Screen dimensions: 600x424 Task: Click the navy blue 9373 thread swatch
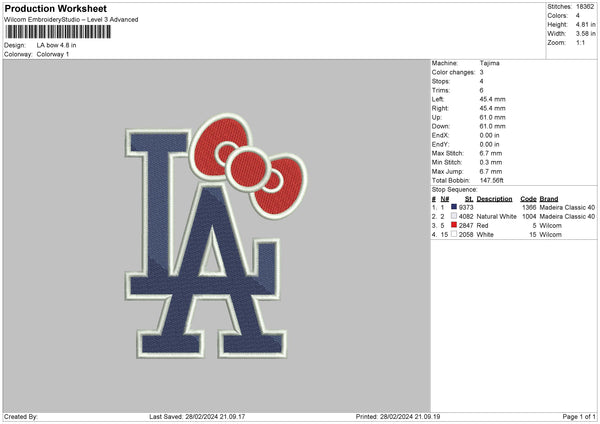tap(454, 207)
